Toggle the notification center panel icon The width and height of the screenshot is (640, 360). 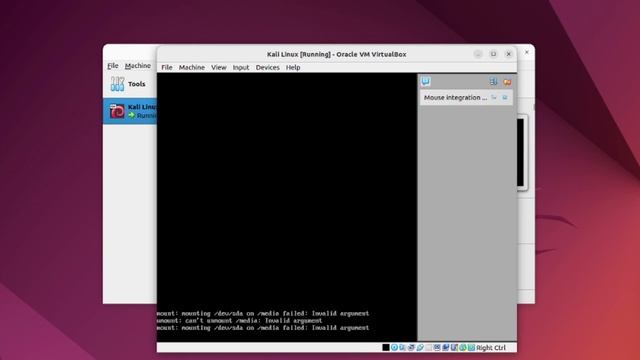tap(426, 81)
